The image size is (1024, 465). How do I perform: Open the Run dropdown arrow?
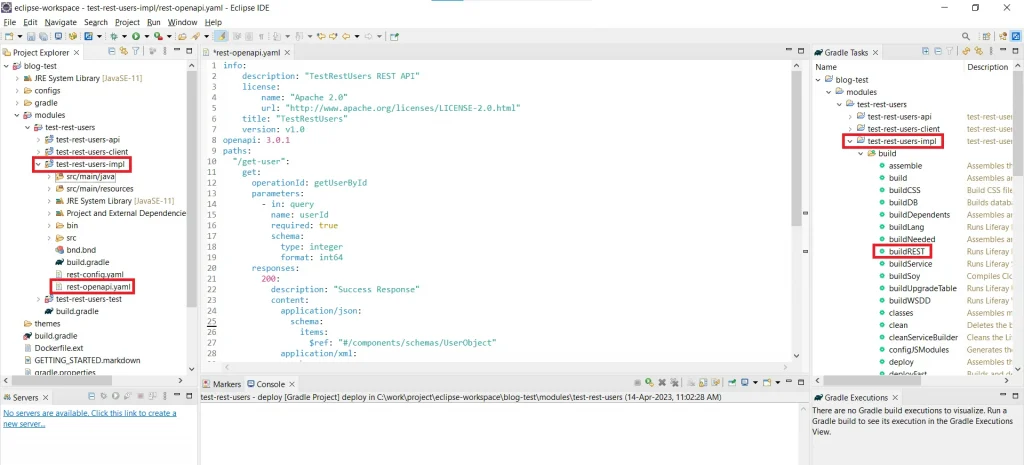pyautogui.click(x=147, y=37)
